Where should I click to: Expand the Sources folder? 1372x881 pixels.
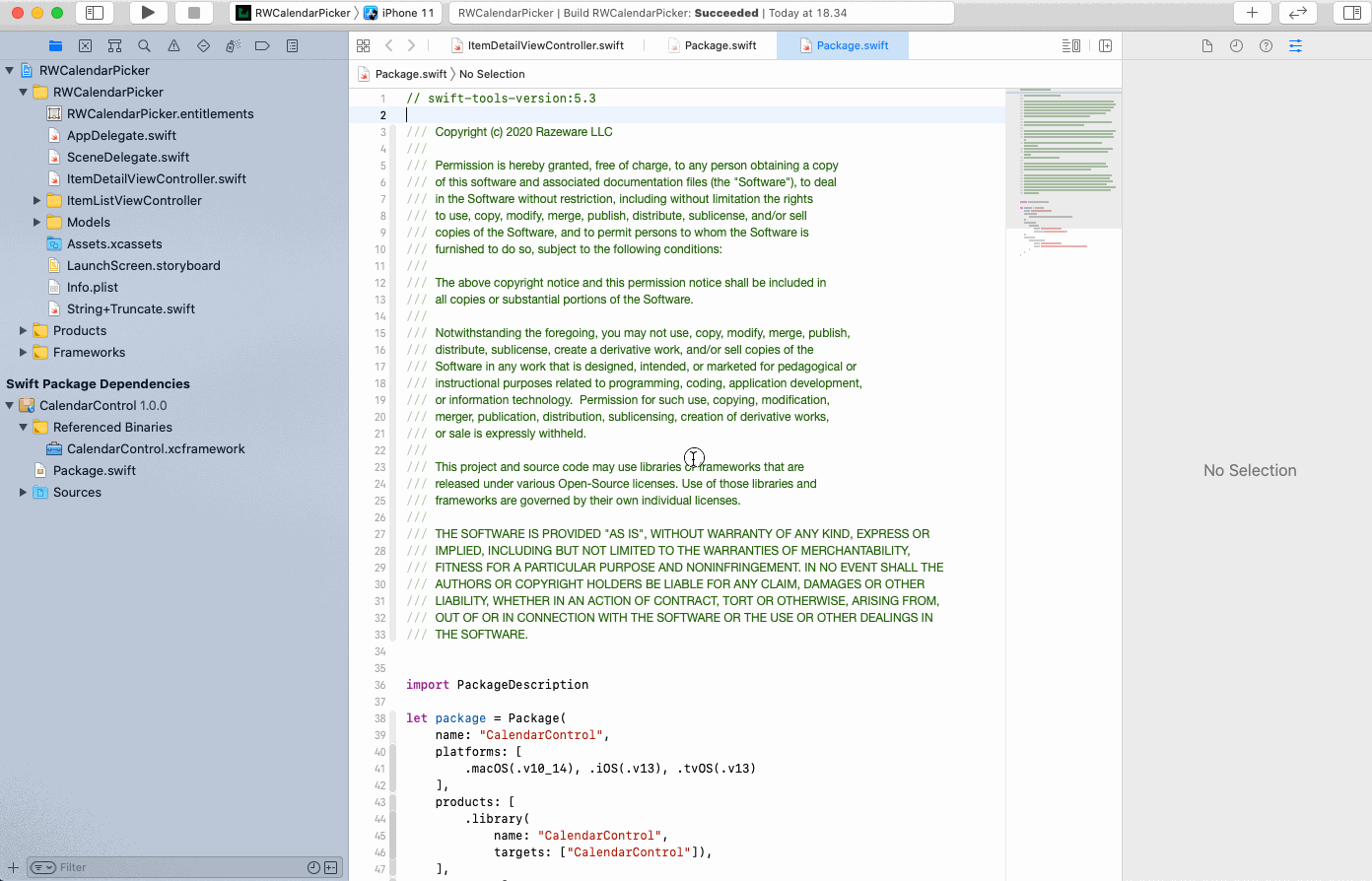[23, 492]
